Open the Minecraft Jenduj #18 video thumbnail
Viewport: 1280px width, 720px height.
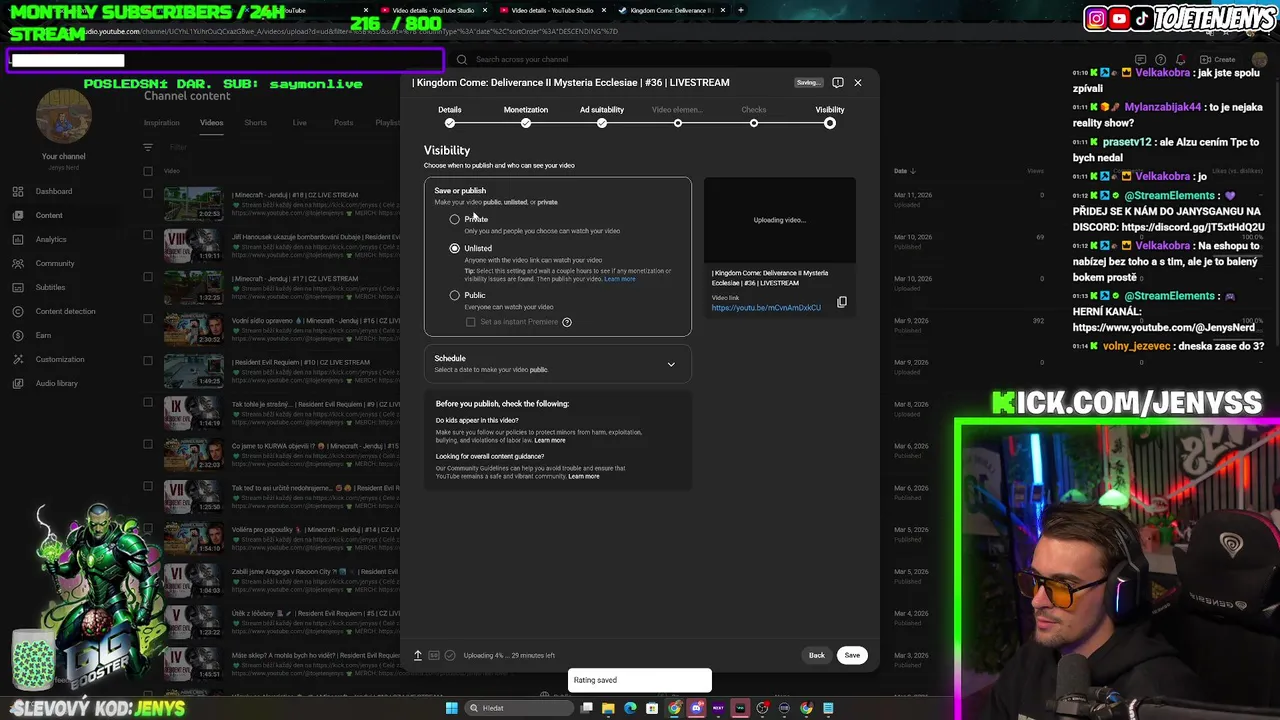click(x=193, y=203)
